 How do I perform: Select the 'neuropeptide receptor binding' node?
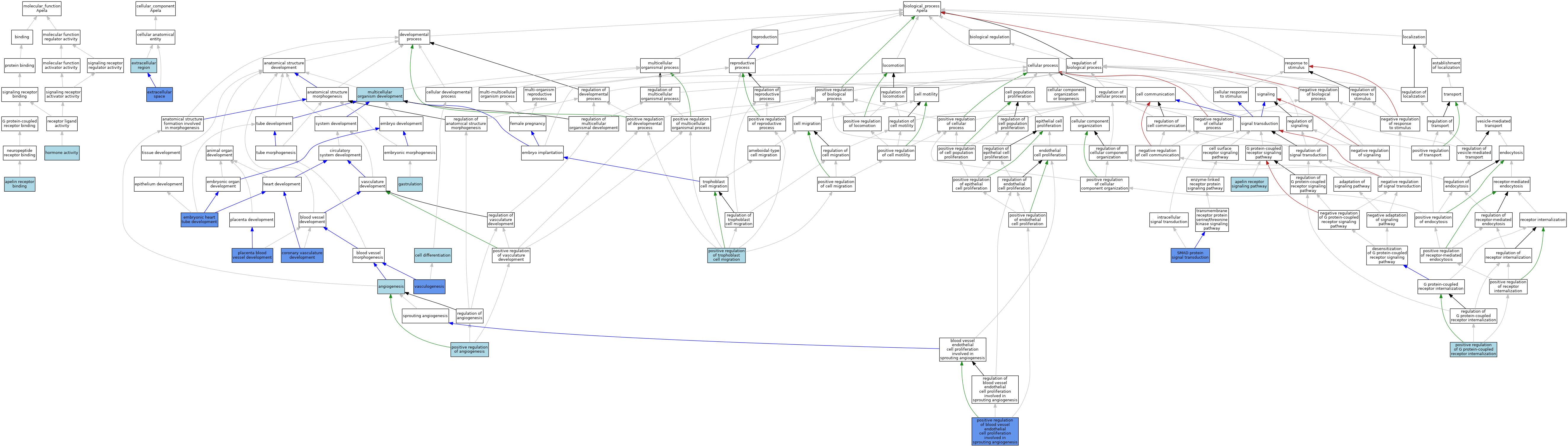[20, 153]
